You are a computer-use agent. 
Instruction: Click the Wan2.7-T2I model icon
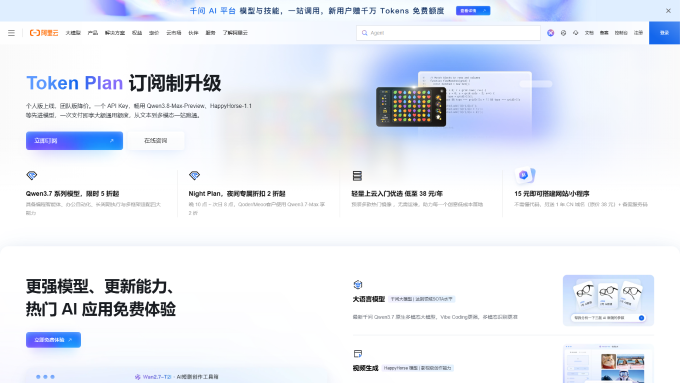137,377
